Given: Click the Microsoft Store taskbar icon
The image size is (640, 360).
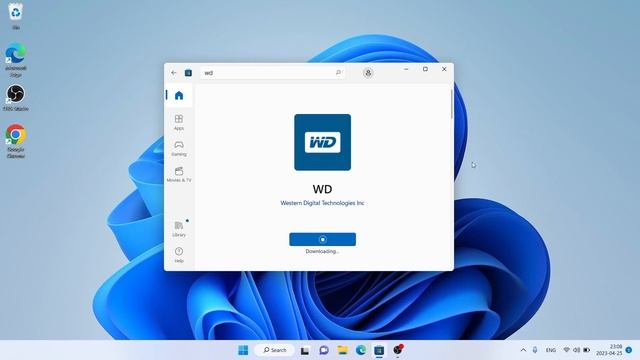Looking at the screenshot, I should click(x=379, y=350).
